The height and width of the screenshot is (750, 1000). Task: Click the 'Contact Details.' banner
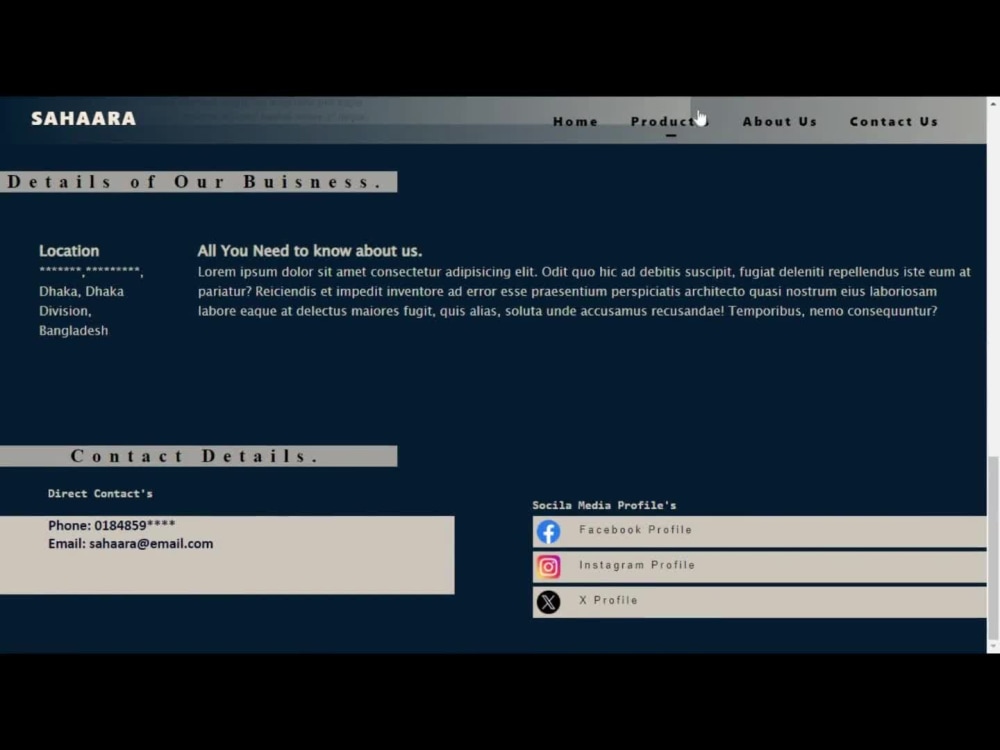198,456
